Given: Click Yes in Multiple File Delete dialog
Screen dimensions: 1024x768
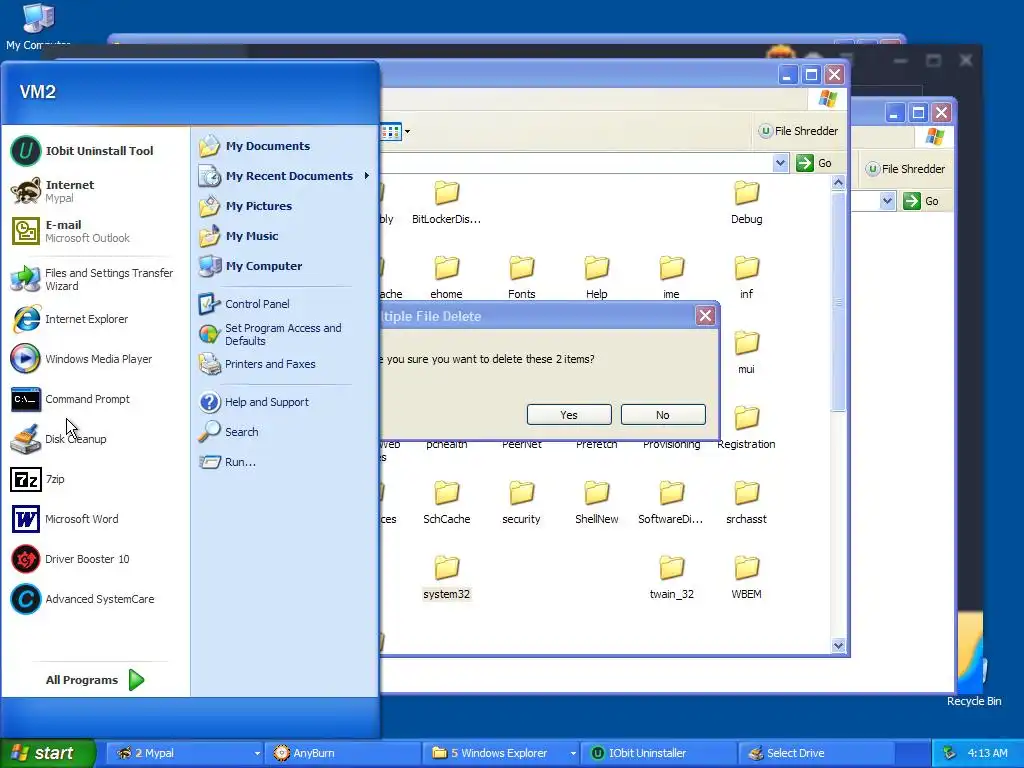Looking at the screenshot, I should (x=569, y=415).
